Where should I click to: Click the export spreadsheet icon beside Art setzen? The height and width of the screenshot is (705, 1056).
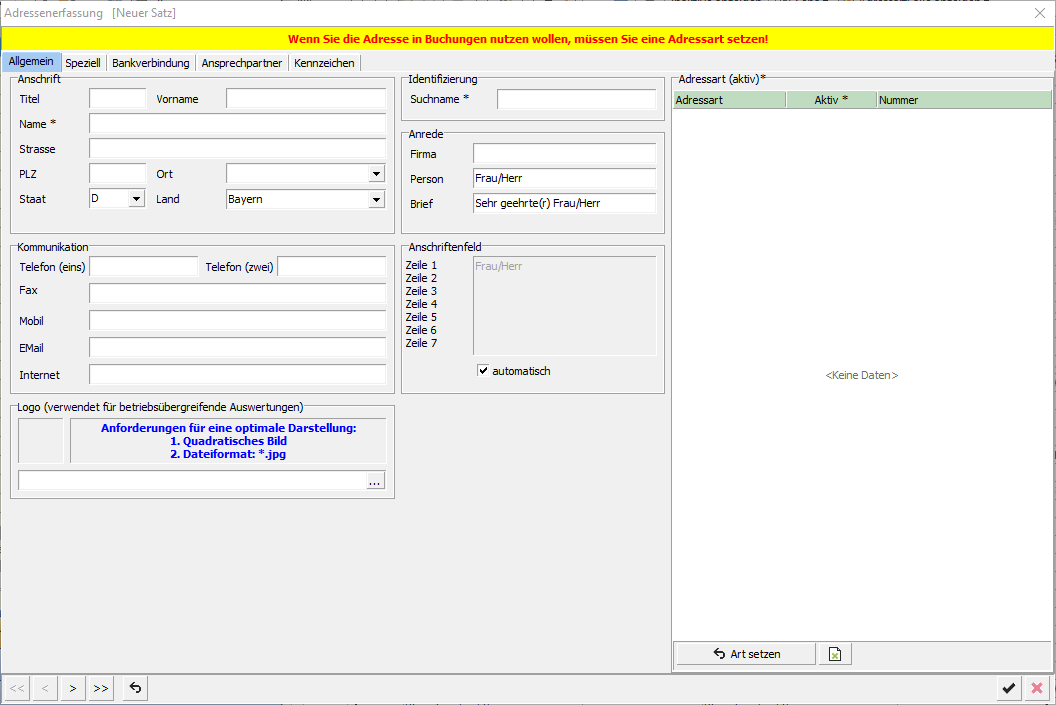[835, 653]
